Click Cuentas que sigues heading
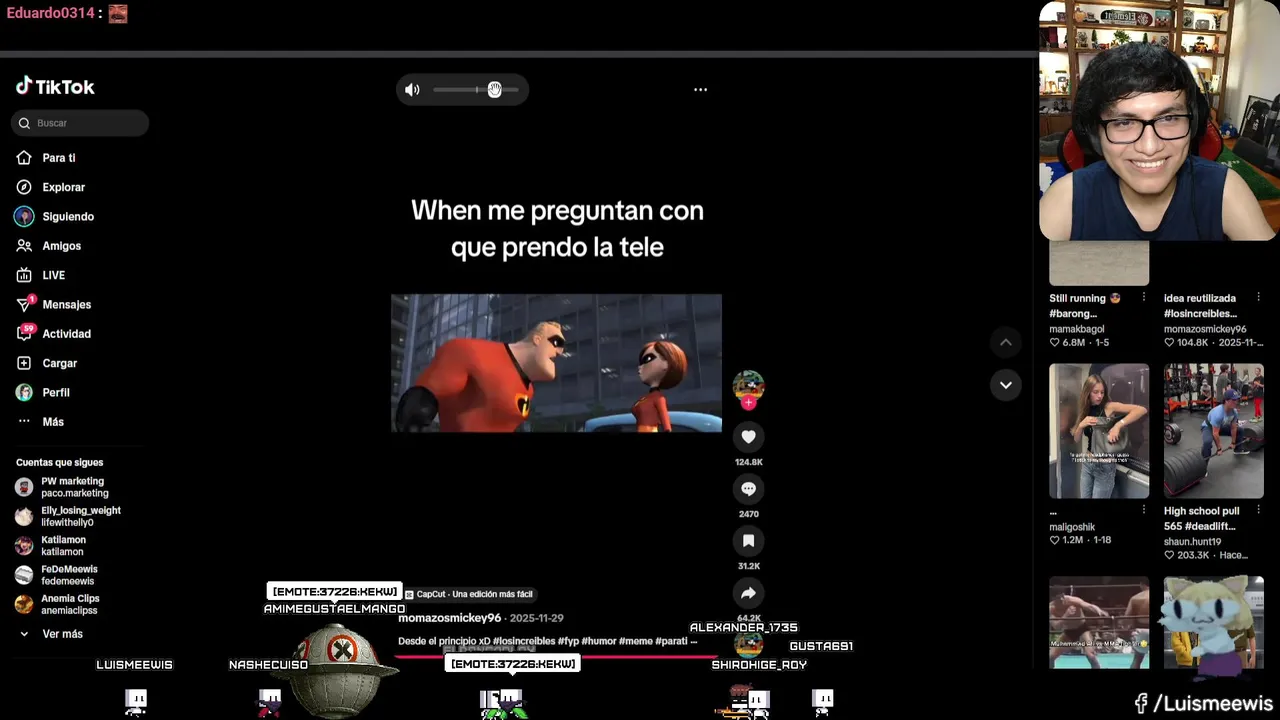This screenshot has width=1280, height=720. pyautogui.click(x=59, y=462)
